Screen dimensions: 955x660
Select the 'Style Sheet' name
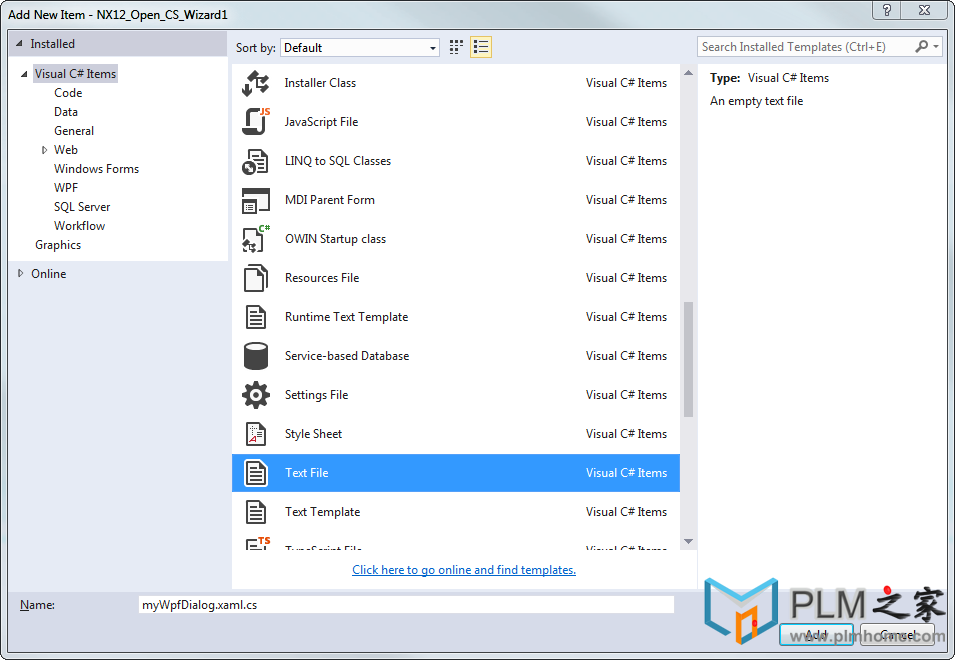[313, 434]
